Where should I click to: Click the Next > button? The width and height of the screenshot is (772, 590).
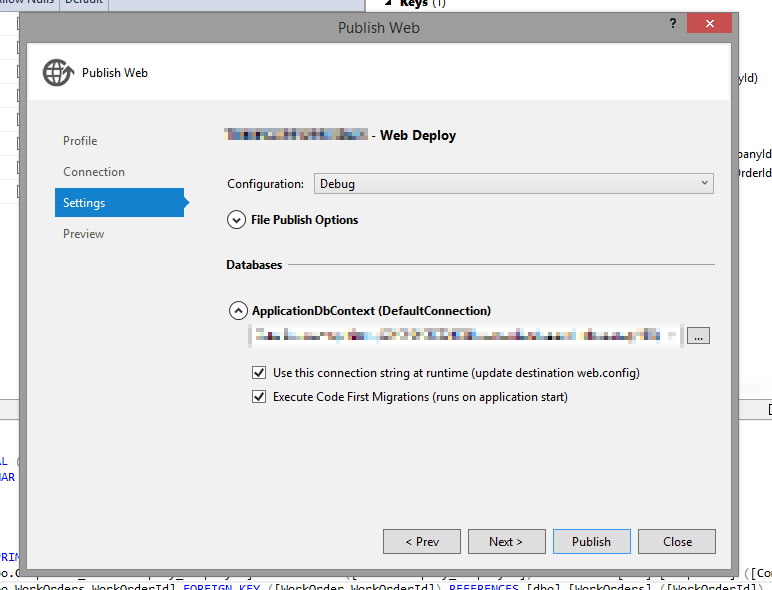click(506, 541)
